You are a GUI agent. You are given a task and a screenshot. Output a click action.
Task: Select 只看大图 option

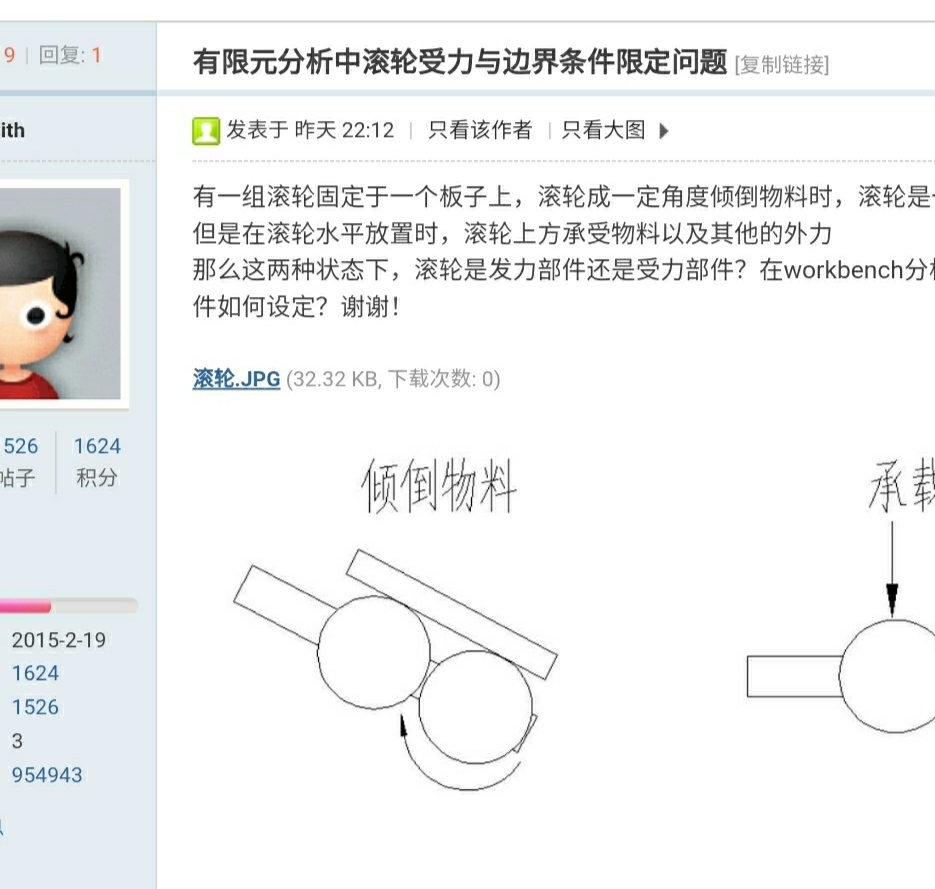pyautogui.click(x=603, y=130)
